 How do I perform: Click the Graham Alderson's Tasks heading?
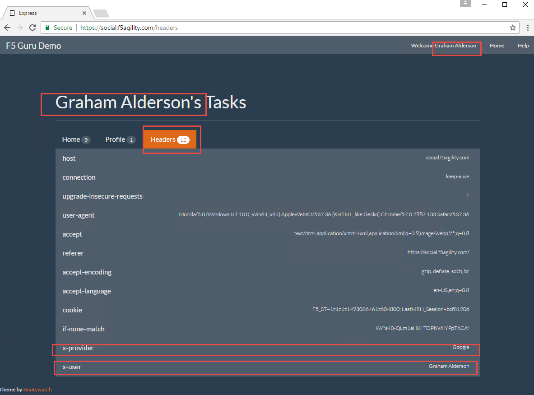pos(151,102)
